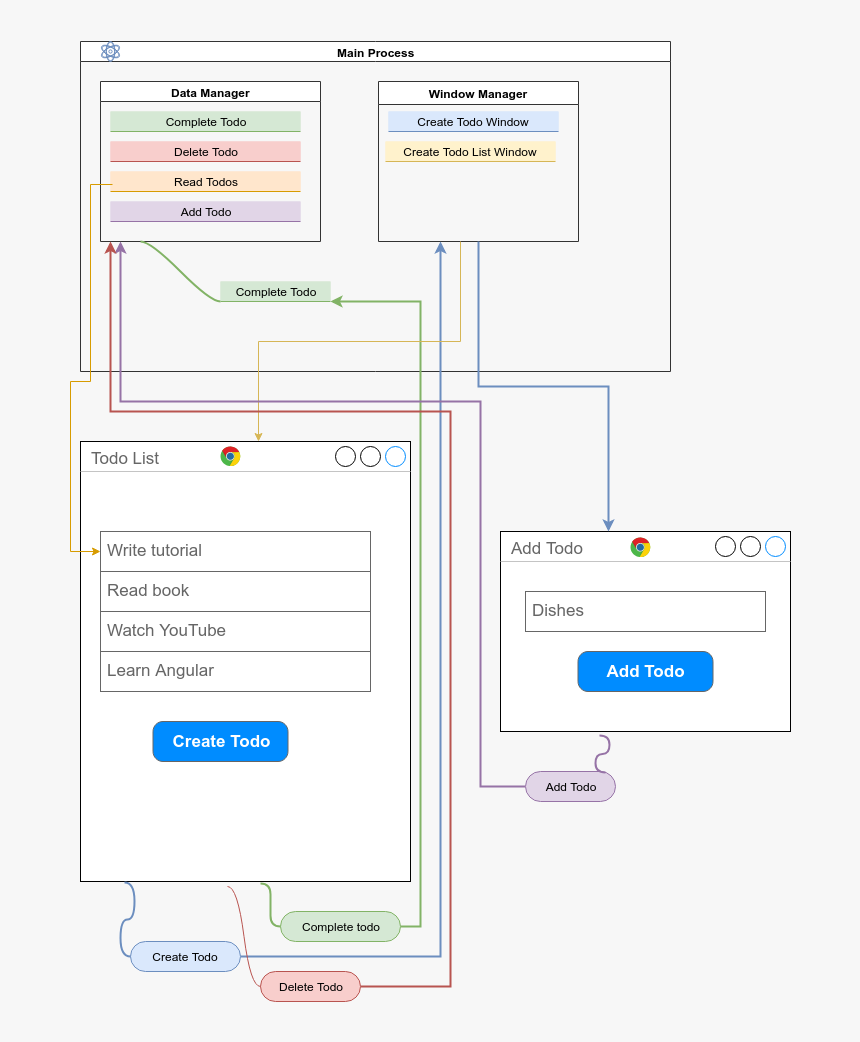Screen dimensions: 860x1042
Task: Click purple Add Todo in Data Manager
Action: click(x=205, y=211)
